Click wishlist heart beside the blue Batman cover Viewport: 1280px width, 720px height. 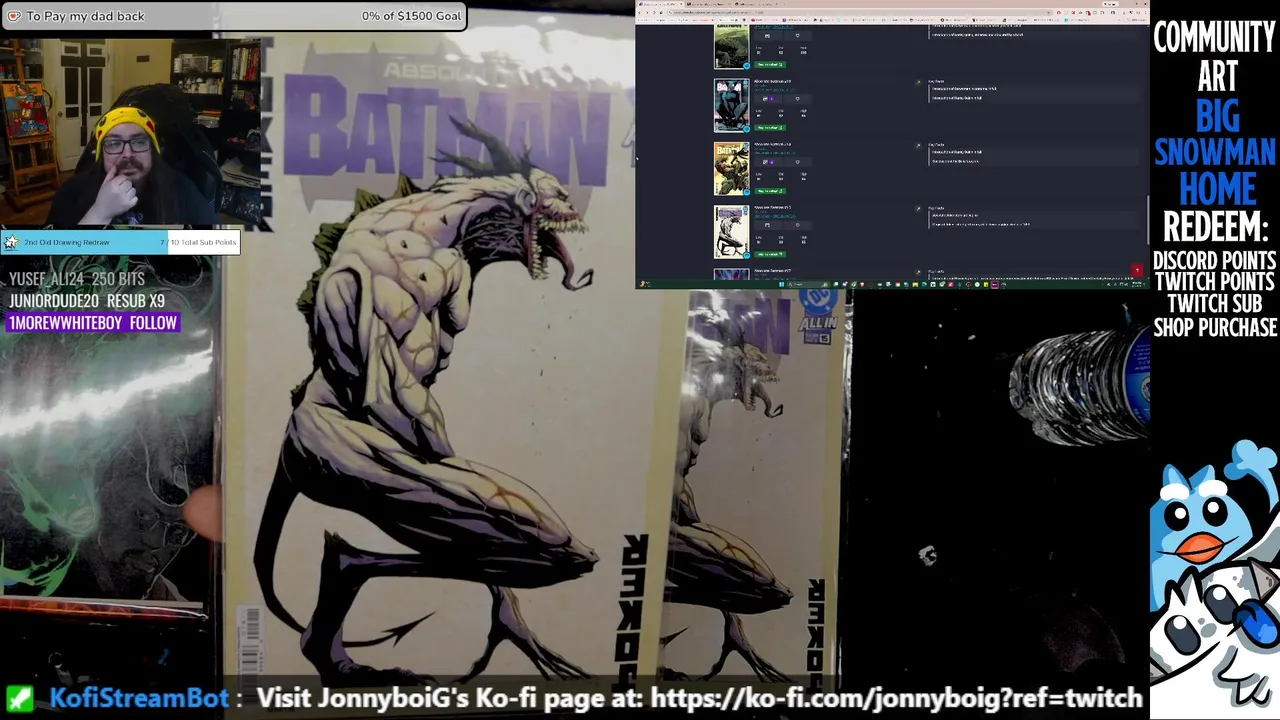pos(797,99)
